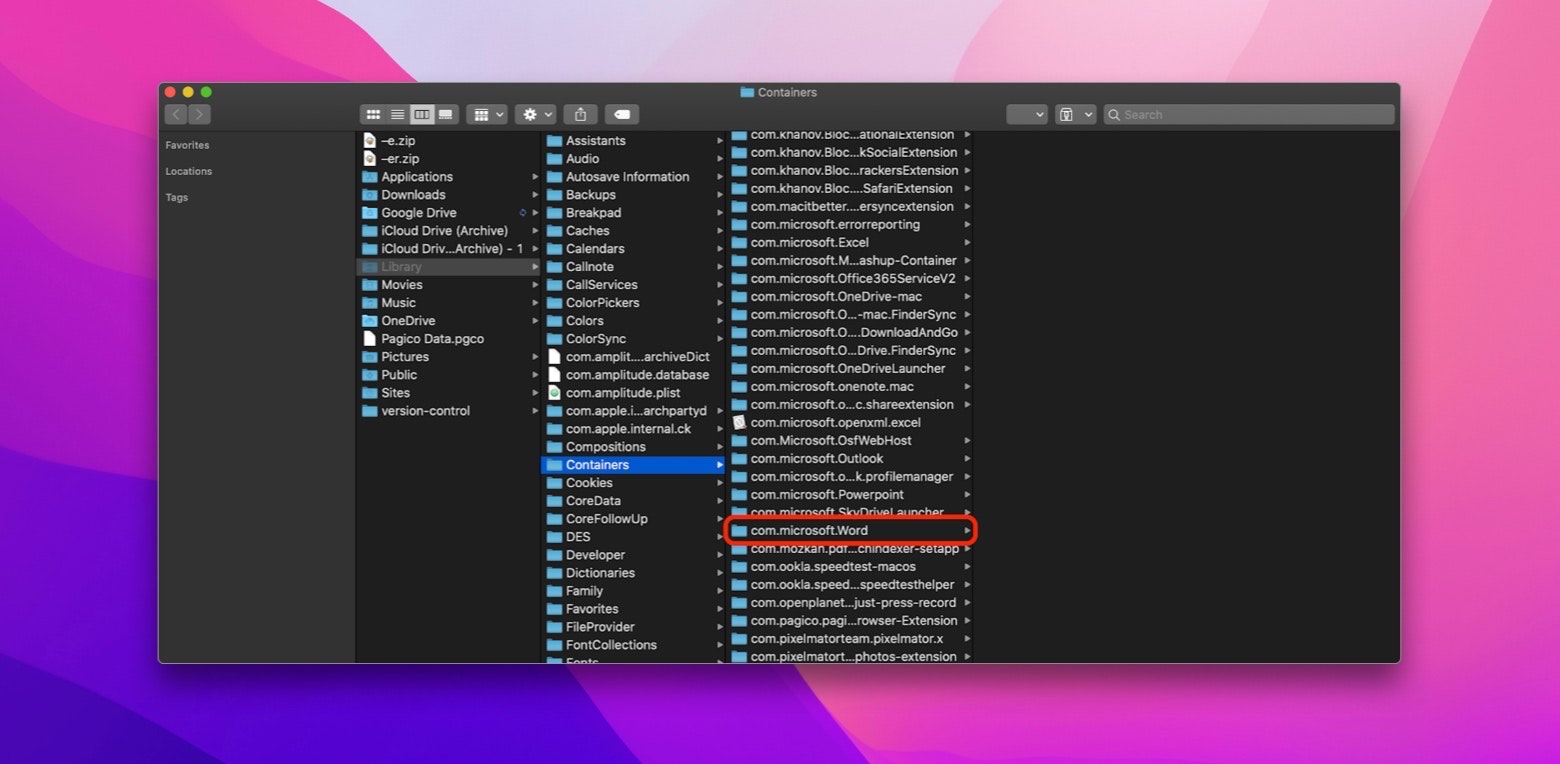The image size is (1560, 764).
Task: Go back with the back arrow
Action: 176,115
